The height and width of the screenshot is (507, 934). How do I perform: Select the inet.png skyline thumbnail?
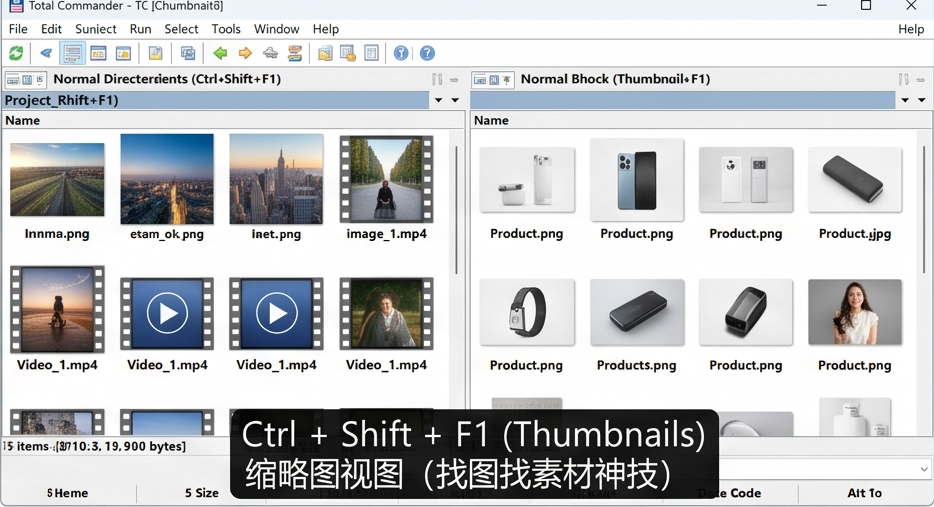click(x=276, y=179)
